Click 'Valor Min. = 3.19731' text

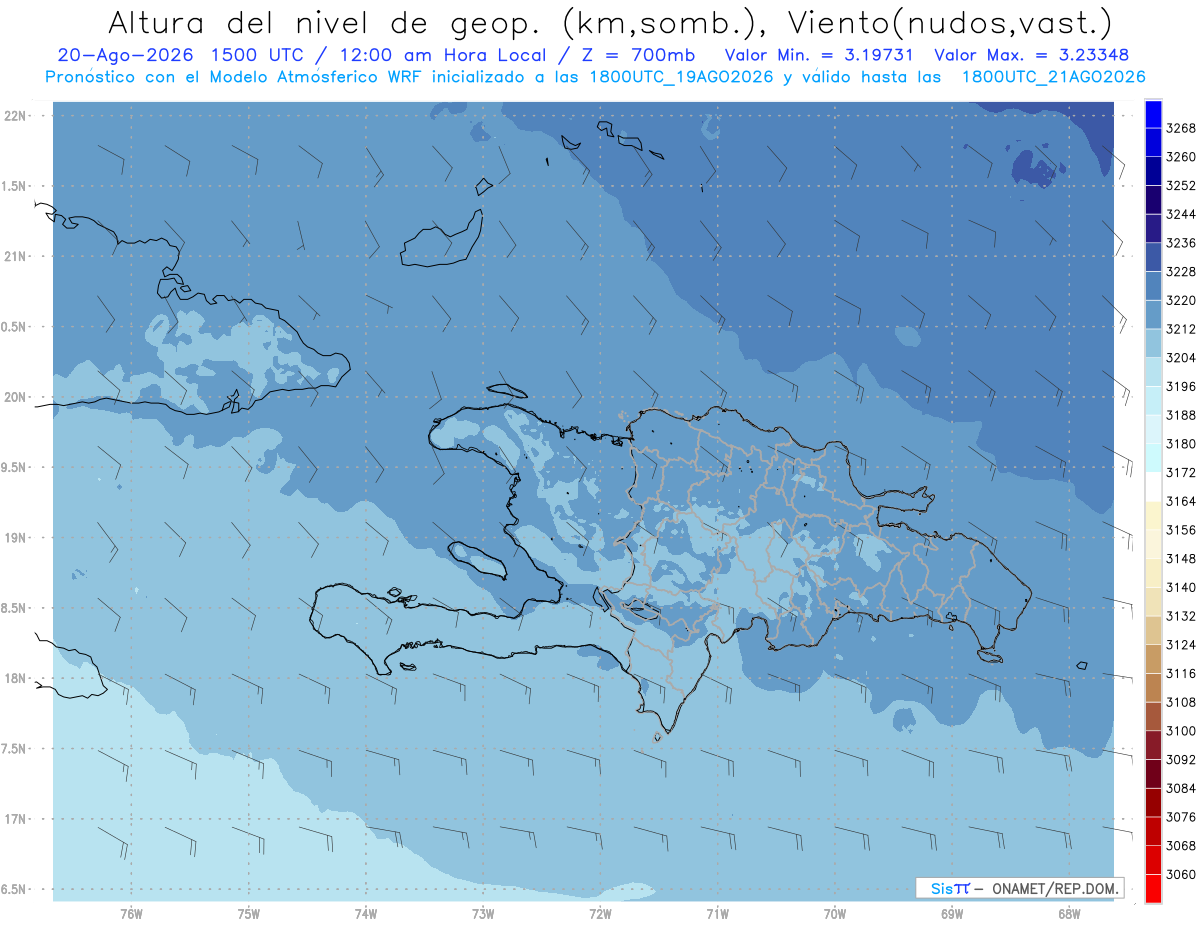[x=821, y=55]
